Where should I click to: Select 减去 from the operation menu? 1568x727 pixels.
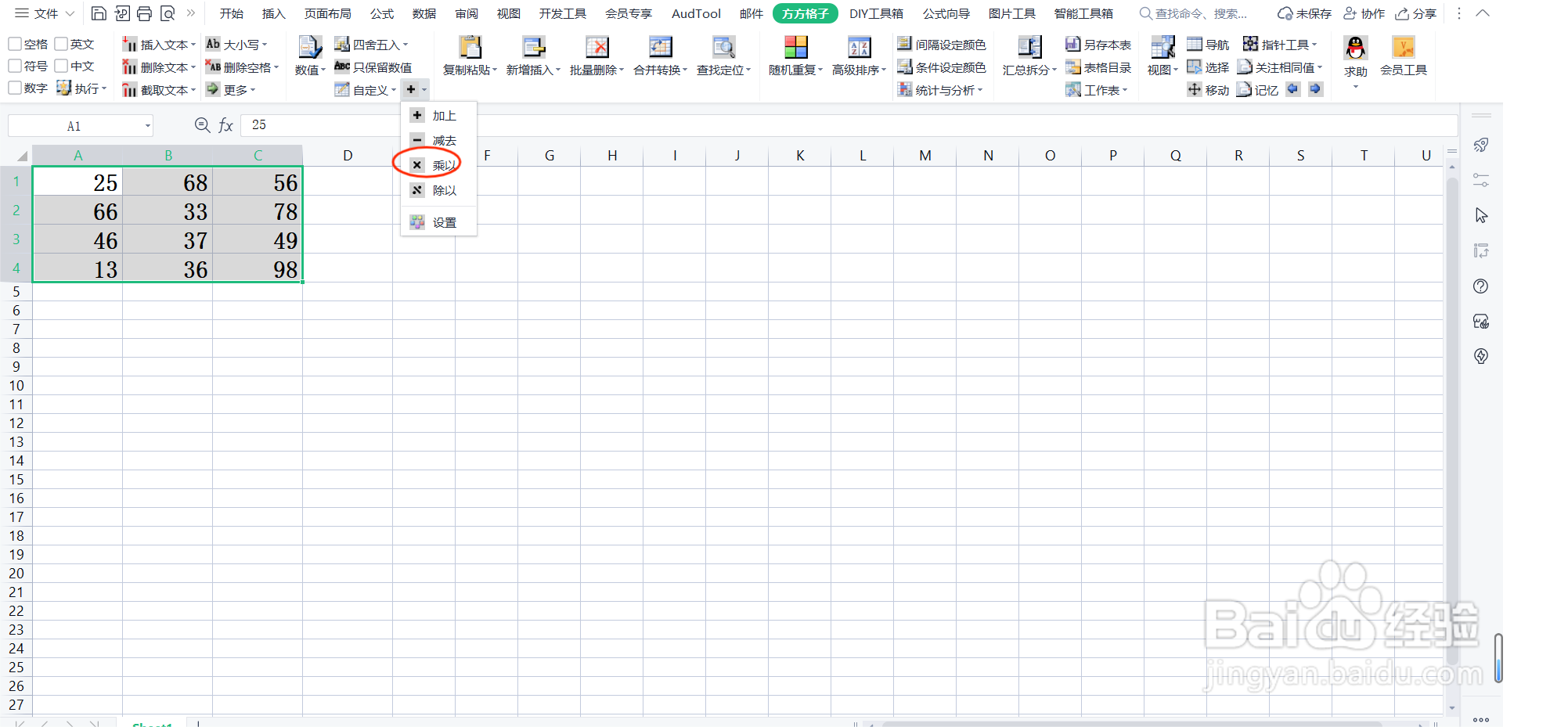[x=438, y=141]
